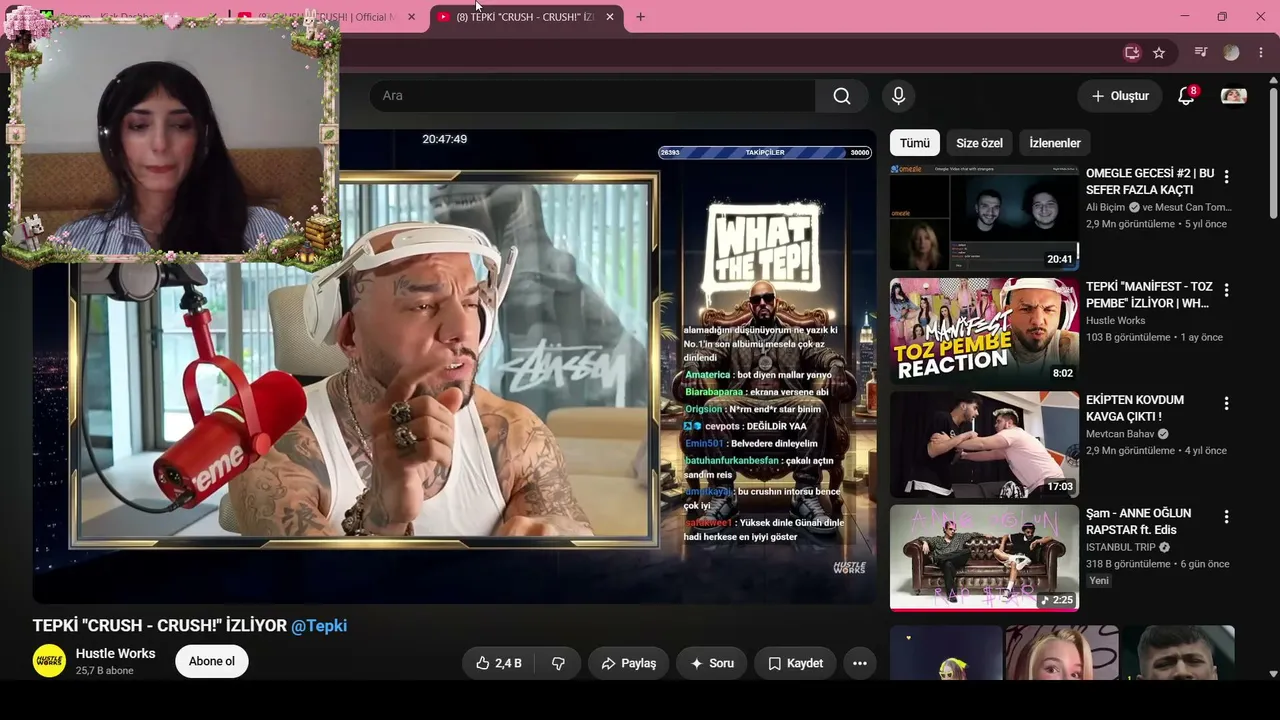Select the Size özel filter chip
Viewport: 1280px width, 720px height.
[979, 143]
